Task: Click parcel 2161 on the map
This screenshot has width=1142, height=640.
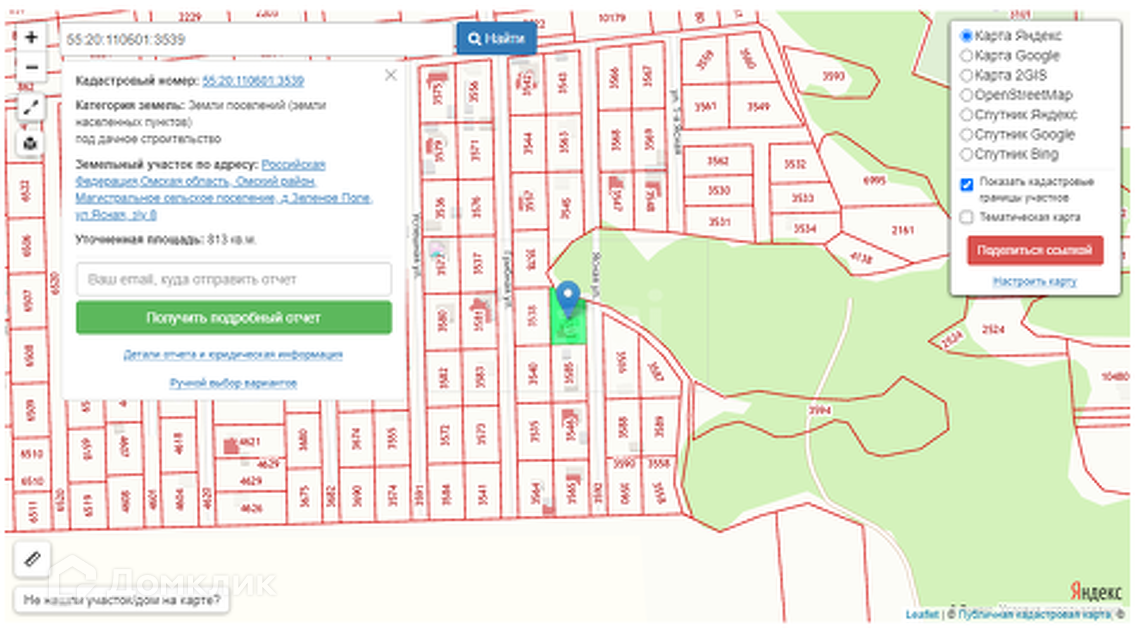Action: 903,230
